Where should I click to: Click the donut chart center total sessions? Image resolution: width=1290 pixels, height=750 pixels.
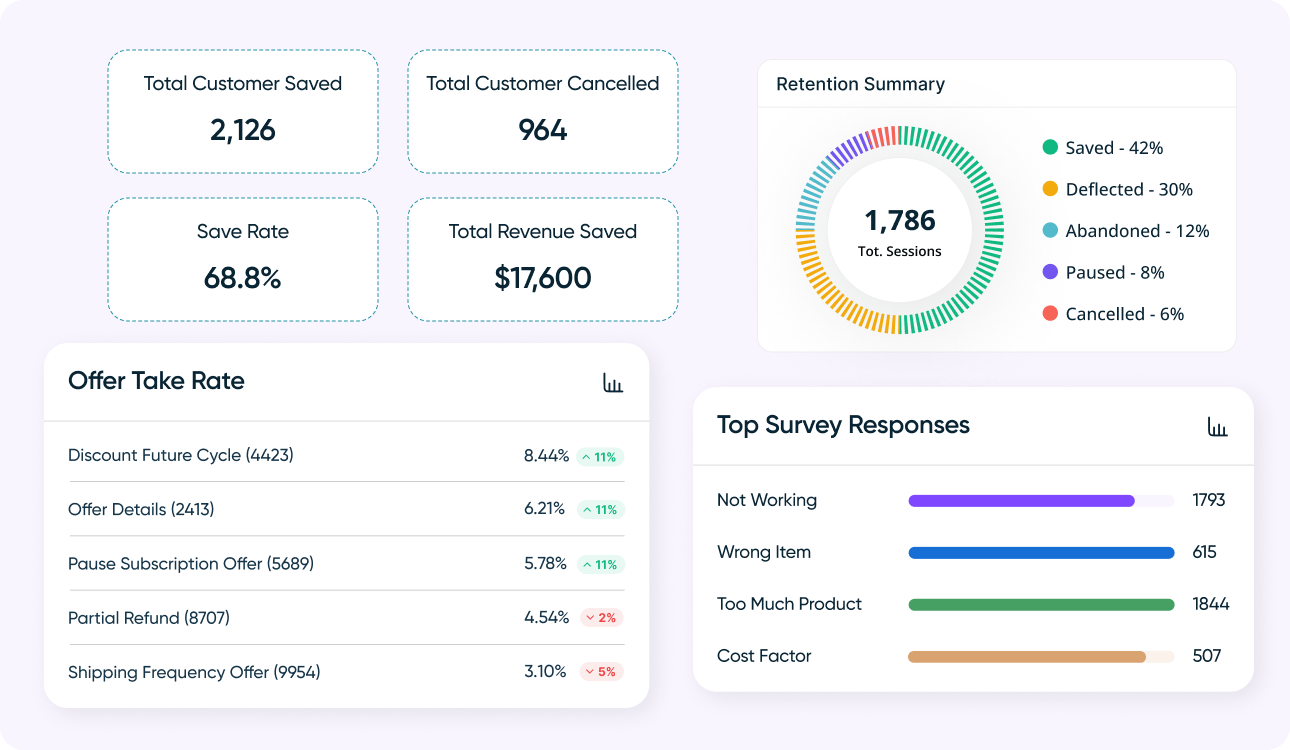[900, 231]
